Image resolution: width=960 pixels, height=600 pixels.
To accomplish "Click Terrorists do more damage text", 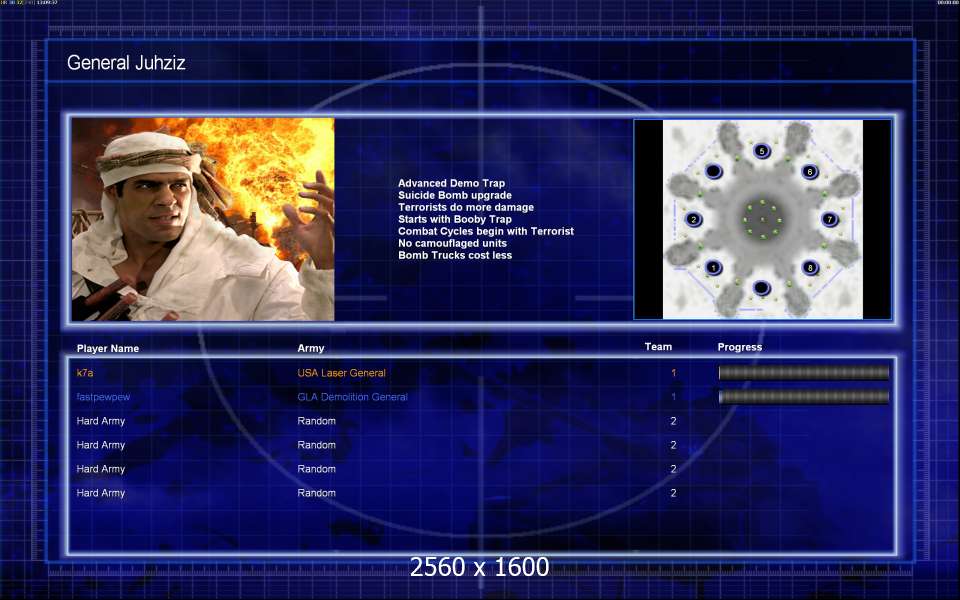I will (x=466, y=208).
